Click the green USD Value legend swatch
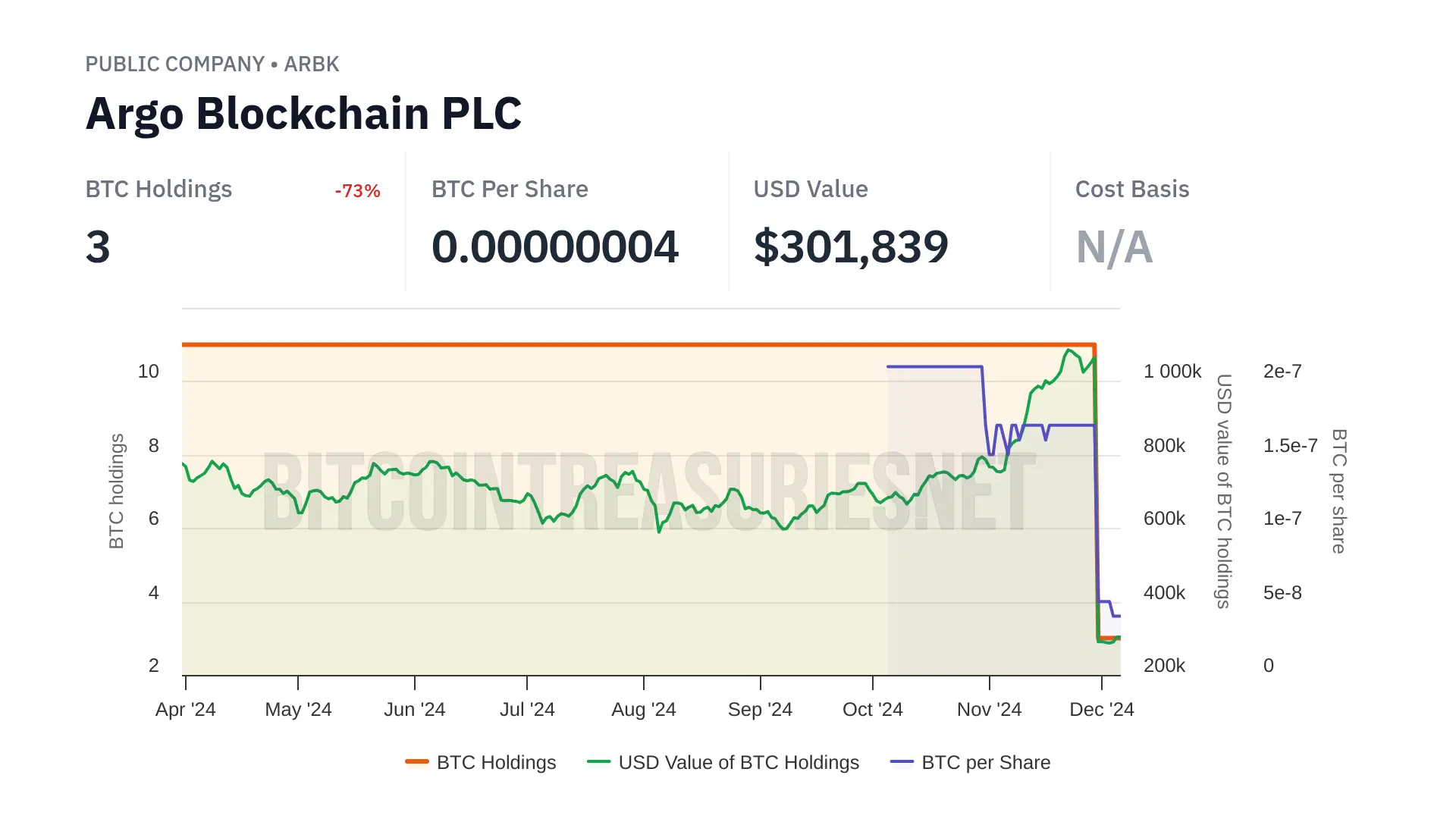Viewport: 1456px width, 819px height. point(599,761)
